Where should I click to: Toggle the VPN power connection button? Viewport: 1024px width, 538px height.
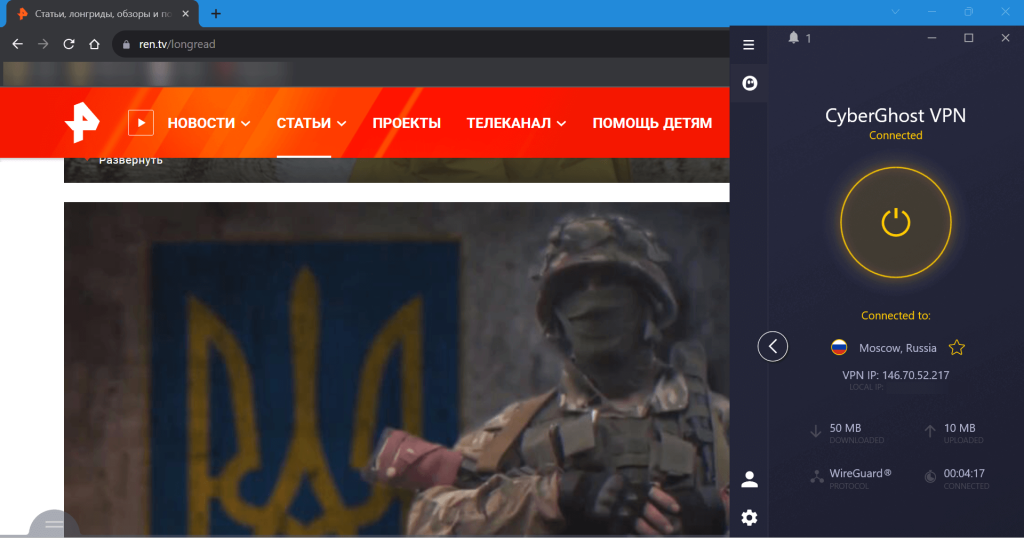(x=895, y=222)
